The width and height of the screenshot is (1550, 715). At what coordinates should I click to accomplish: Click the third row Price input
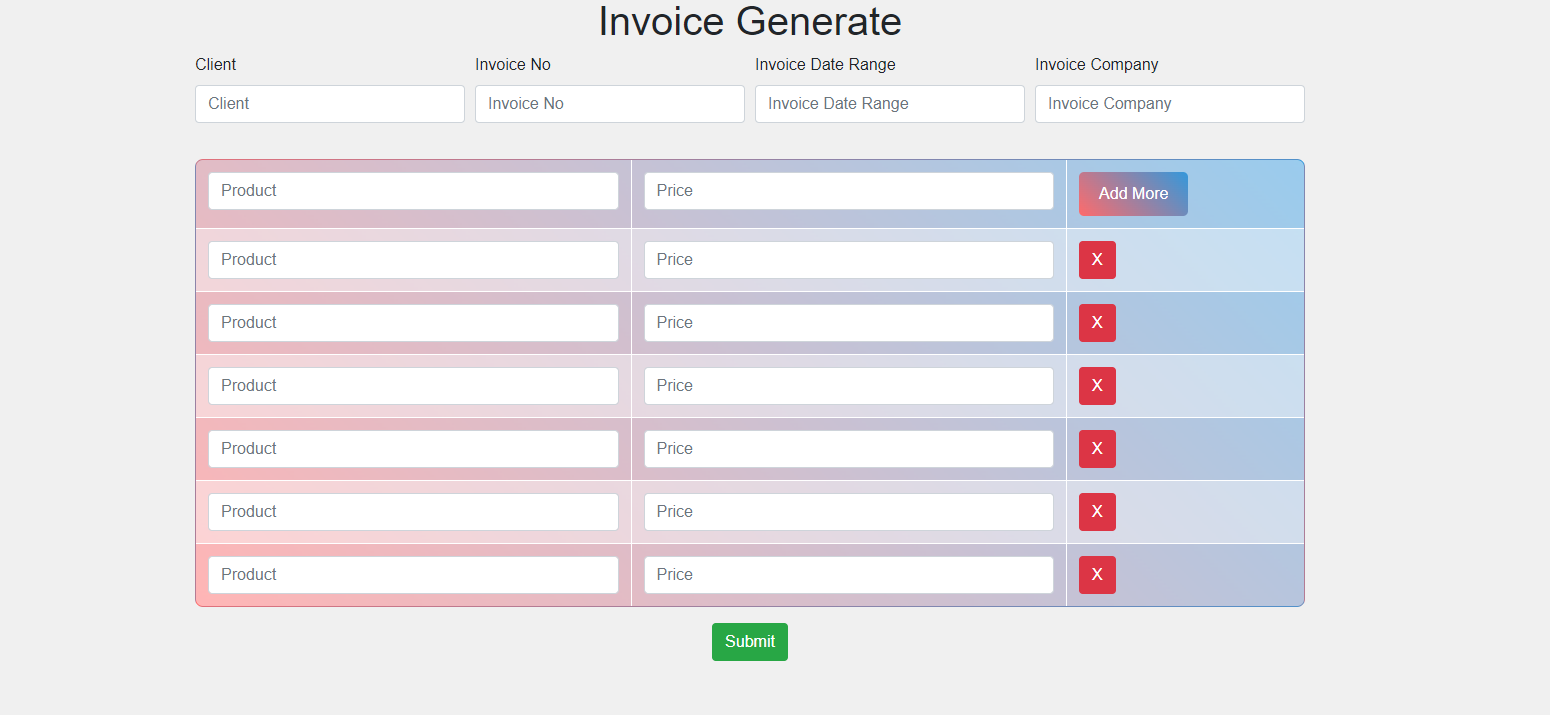click(848, 323)
